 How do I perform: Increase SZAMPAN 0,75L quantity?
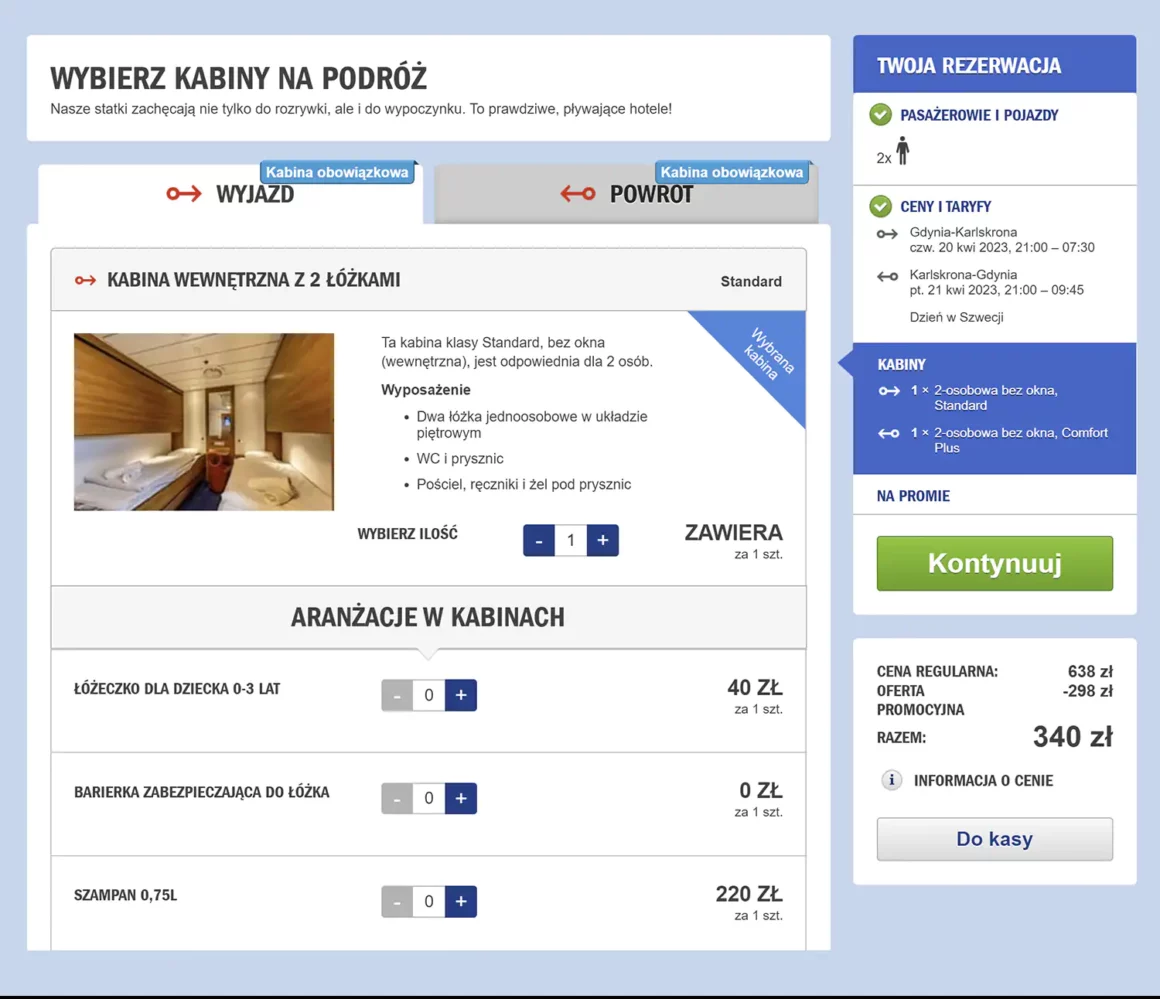coord(460,901)
